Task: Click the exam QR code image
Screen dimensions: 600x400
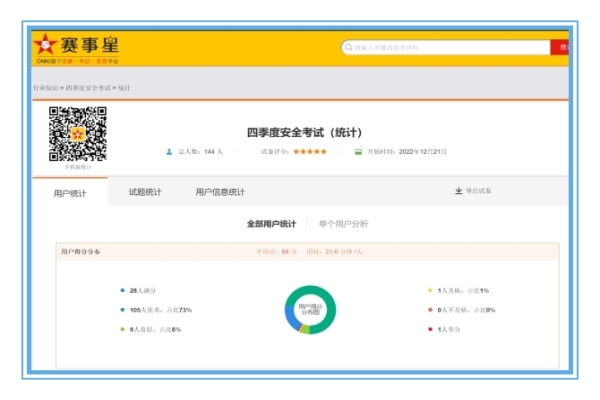Action: (x=77, y=134)
